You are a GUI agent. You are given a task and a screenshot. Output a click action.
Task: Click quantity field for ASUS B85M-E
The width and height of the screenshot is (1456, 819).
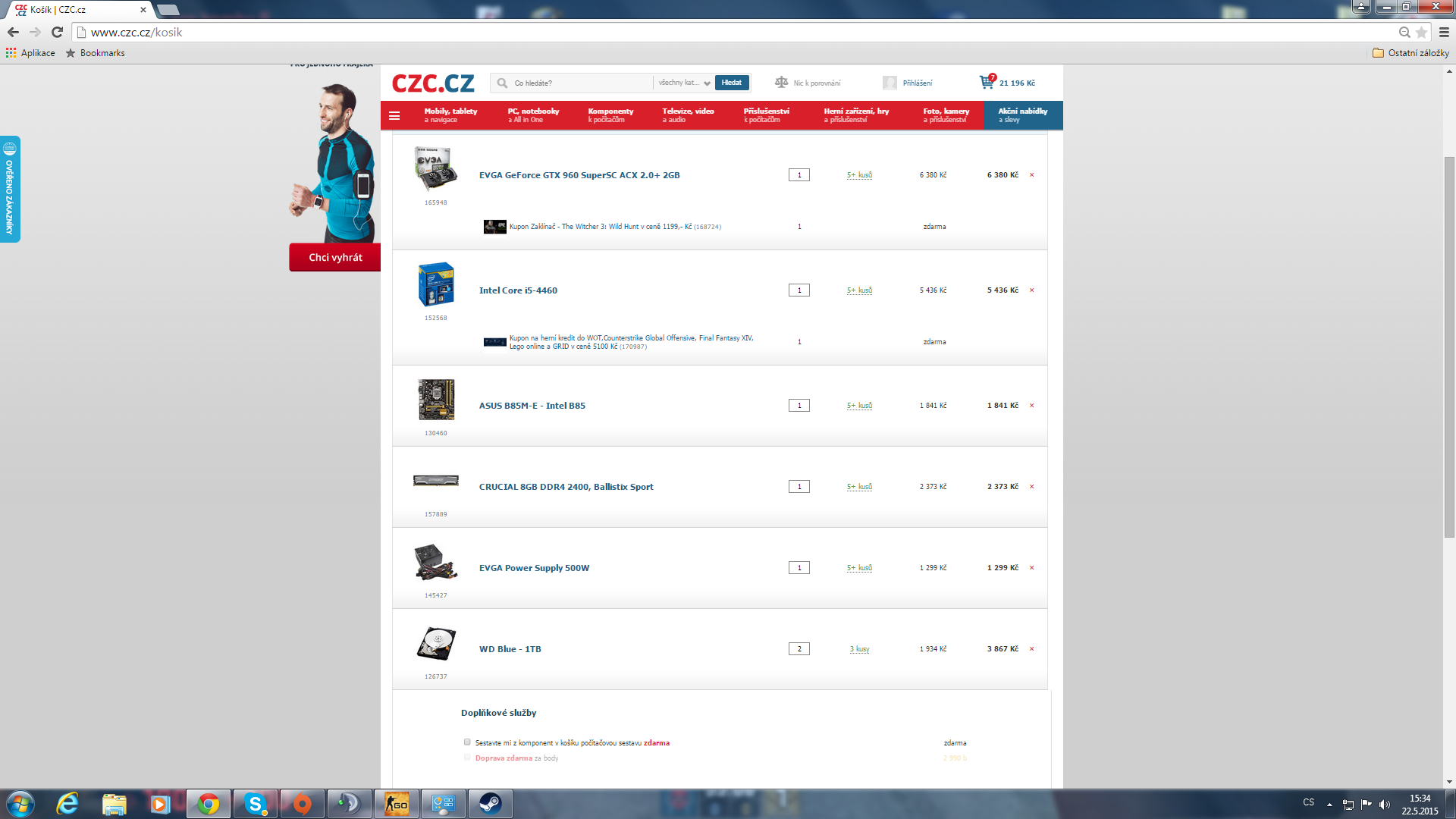click(799, 406)
